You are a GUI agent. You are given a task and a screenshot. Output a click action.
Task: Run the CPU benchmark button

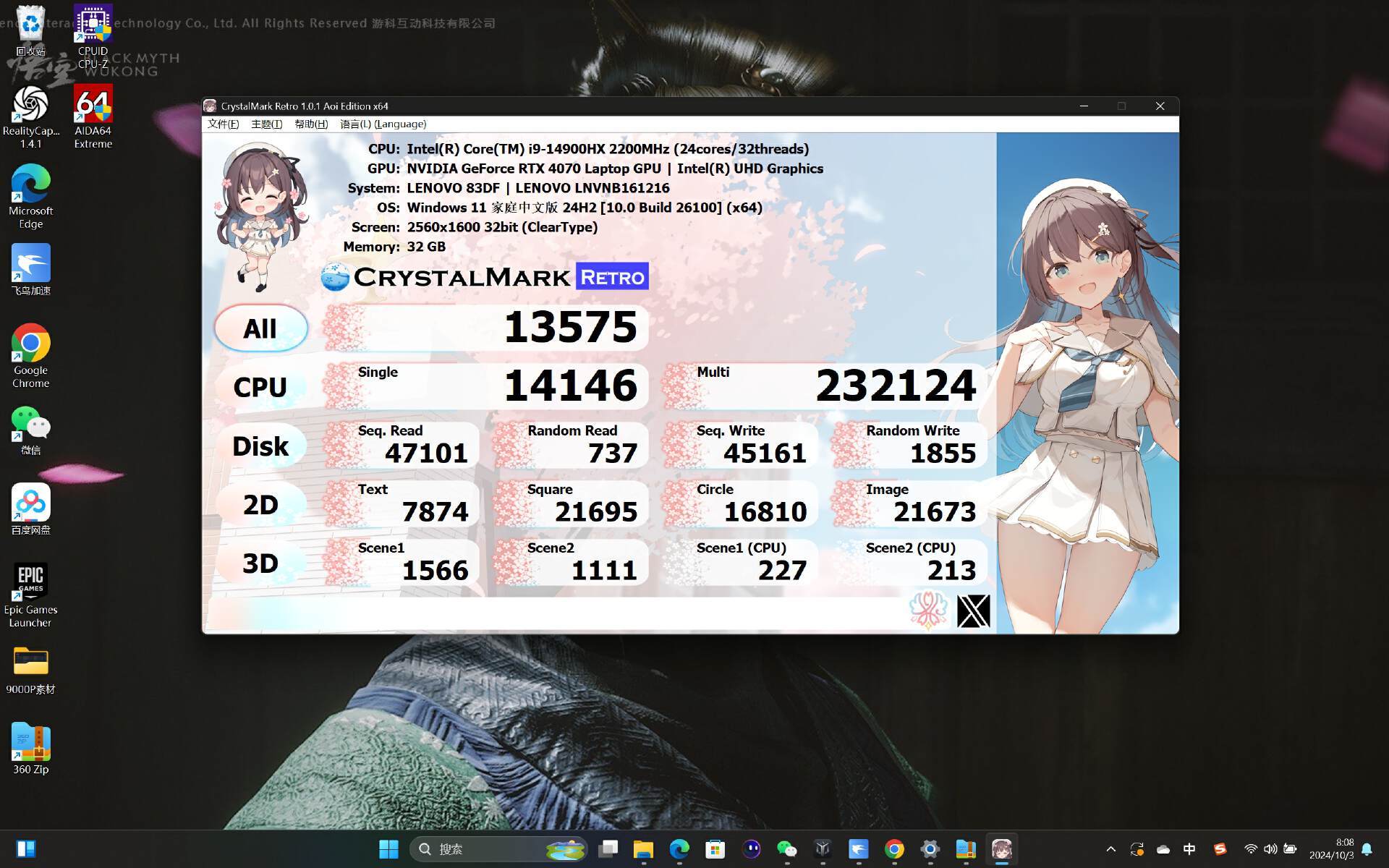click(x=260, y=387)
